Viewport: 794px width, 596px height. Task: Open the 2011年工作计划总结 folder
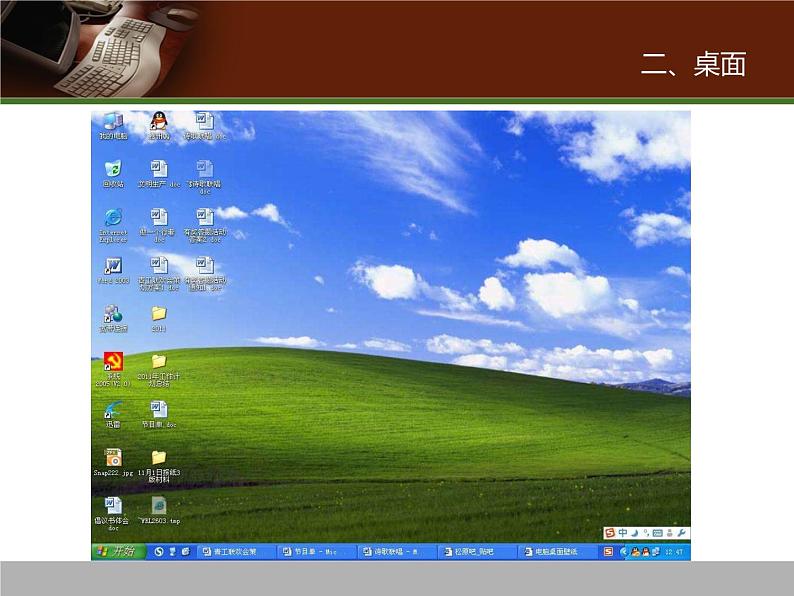(x=158, y=370)
